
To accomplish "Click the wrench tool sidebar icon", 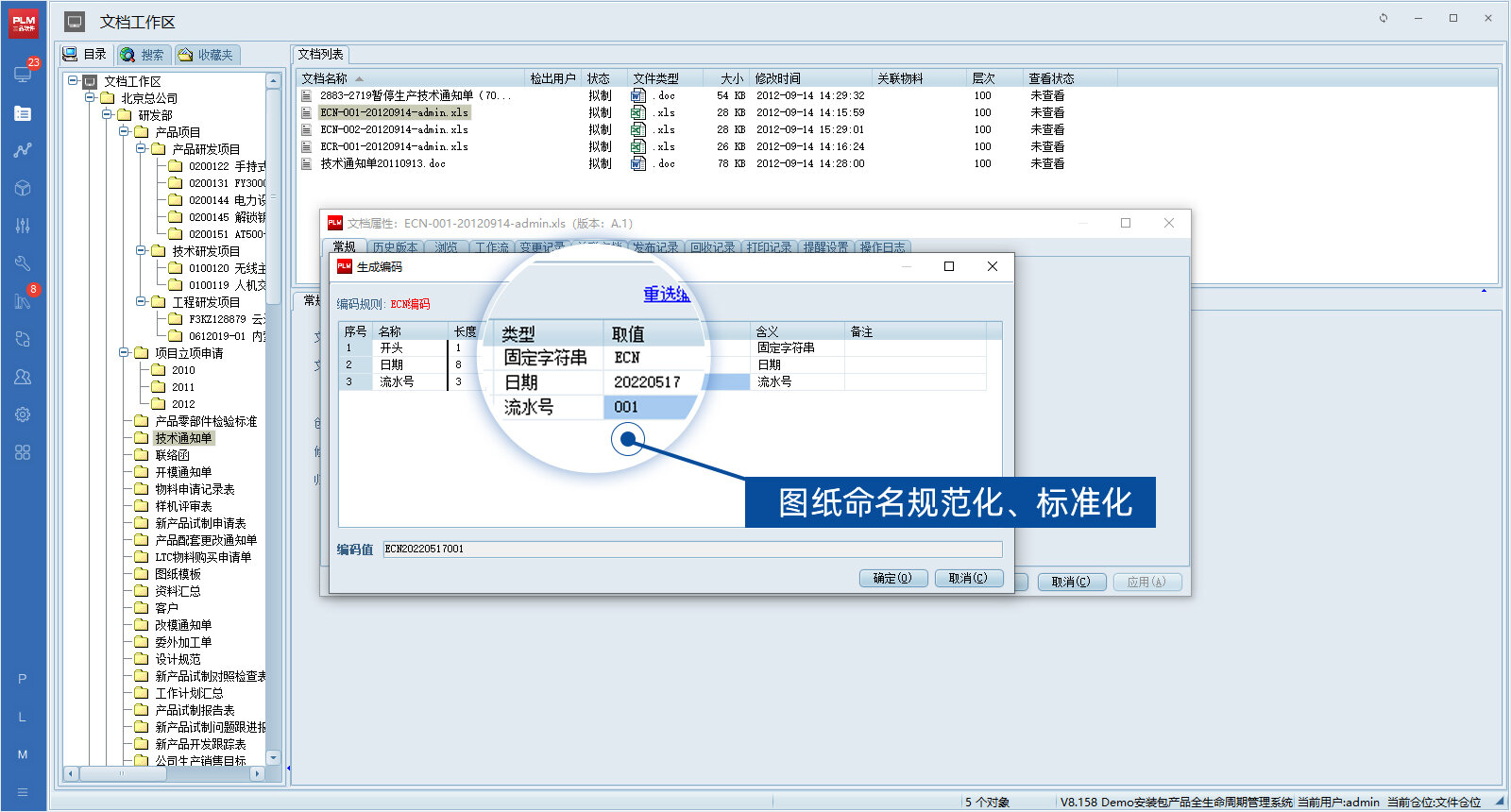I will point(23,263).
